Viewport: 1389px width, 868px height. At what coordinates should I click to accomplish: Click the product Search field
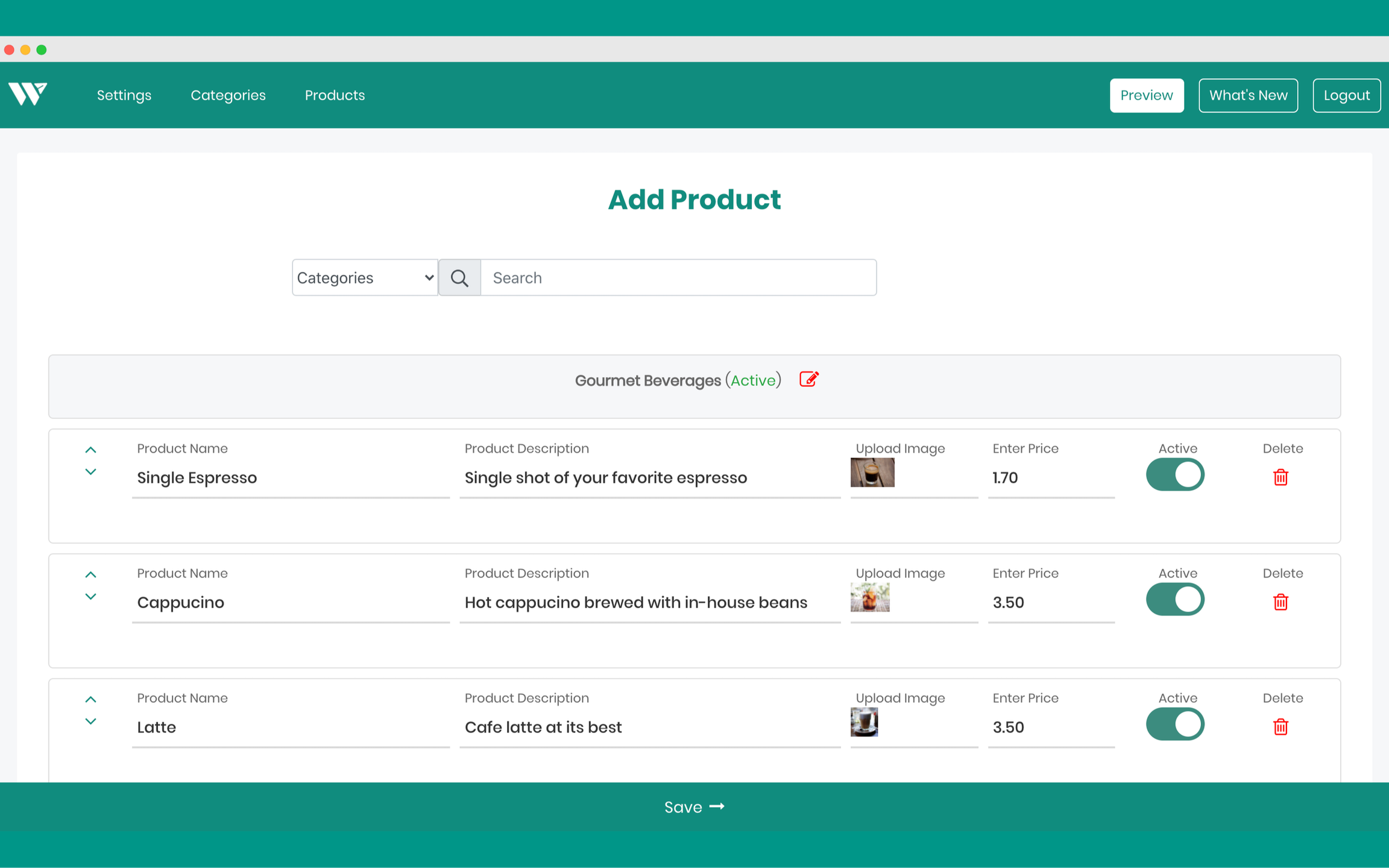coord(678,278)
